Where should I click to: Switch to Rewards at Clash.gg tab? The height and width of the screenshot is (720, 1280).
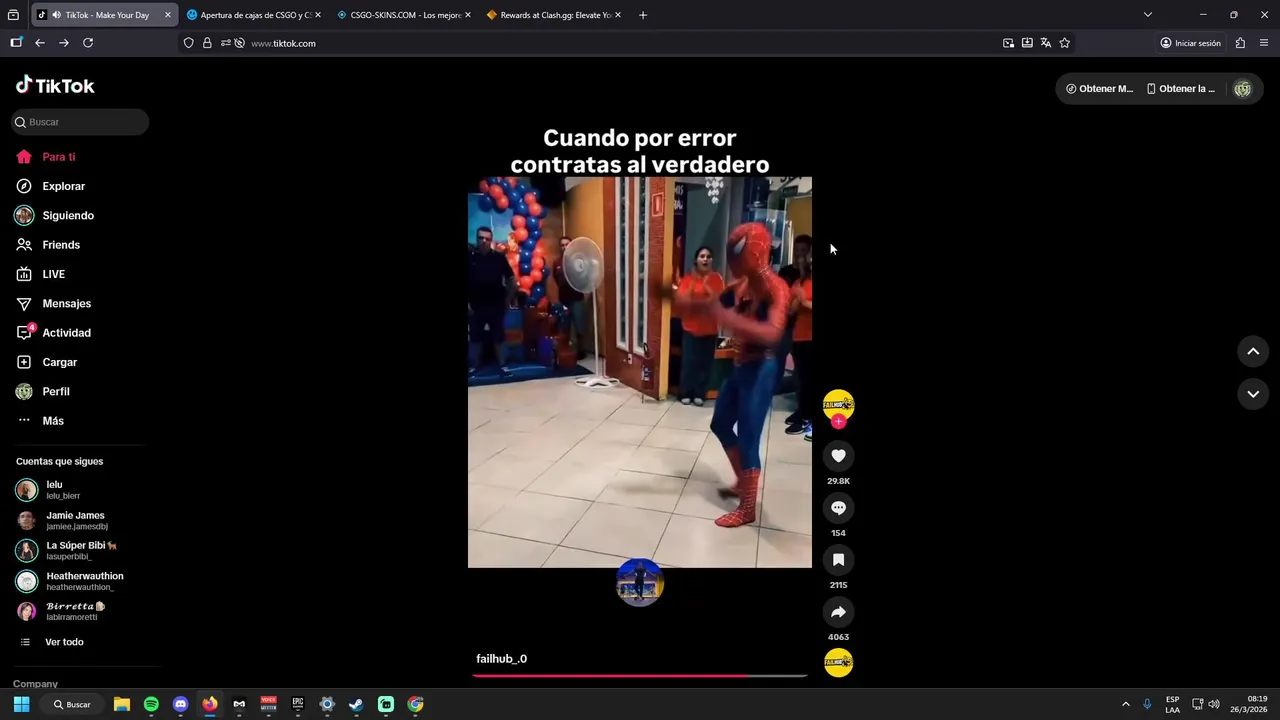[x=553, y=15]
